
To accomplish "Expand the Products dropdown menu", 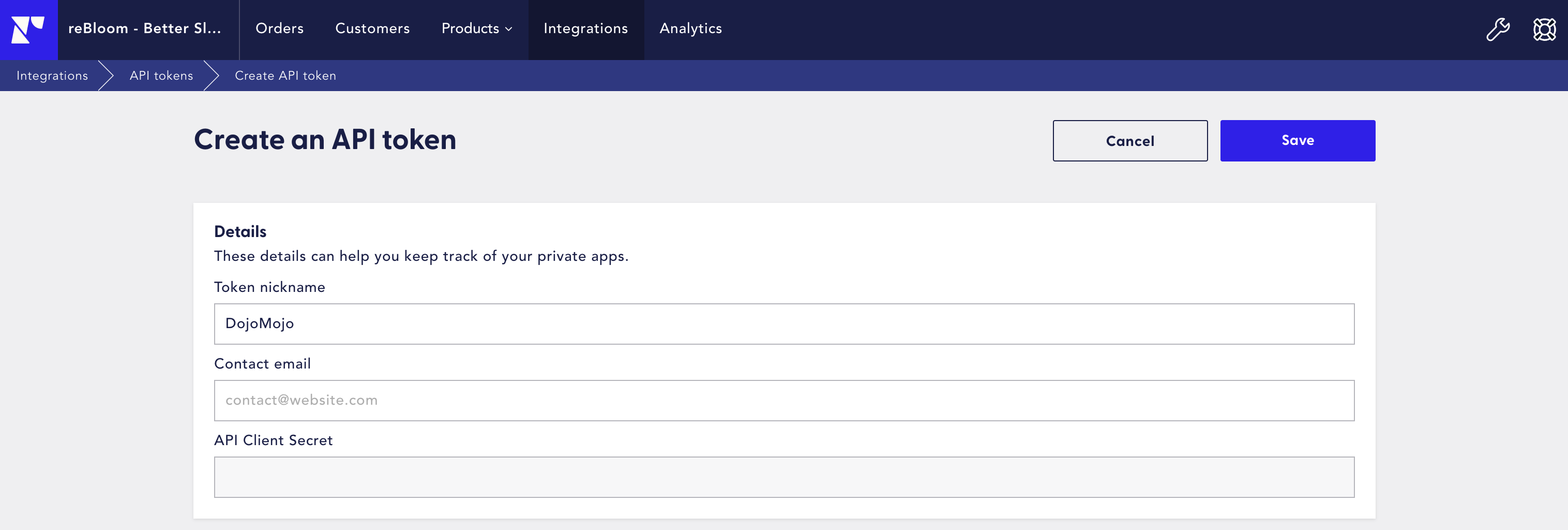I will (477, 28).
